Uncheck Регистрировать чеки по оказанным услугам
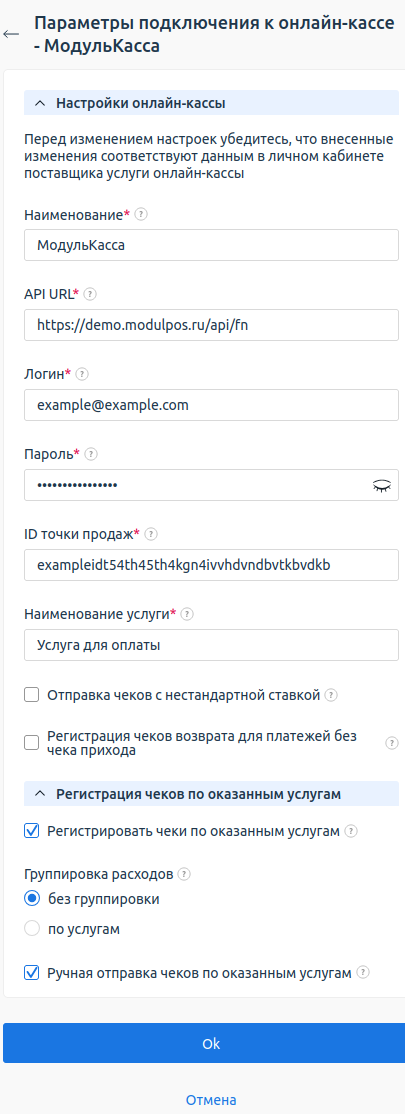The height and width of the screenshot is (1114, 405). 31,831
